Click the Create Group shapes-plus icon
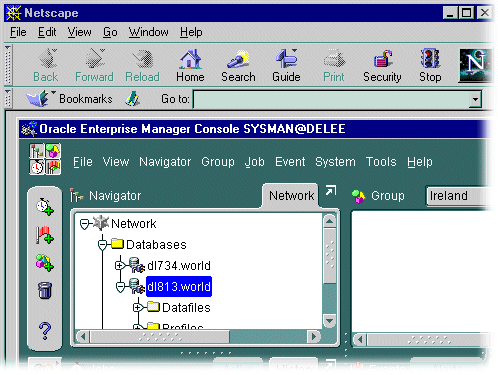 coord(45,263)
